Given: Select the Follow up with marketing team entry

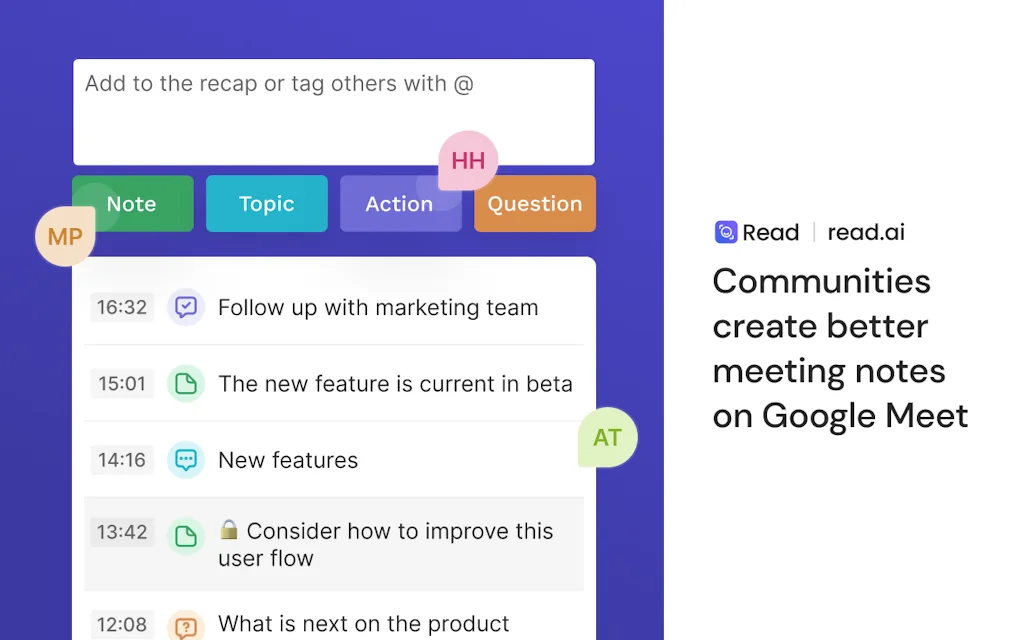Looking at the screenshot, I should click(378, 308).
